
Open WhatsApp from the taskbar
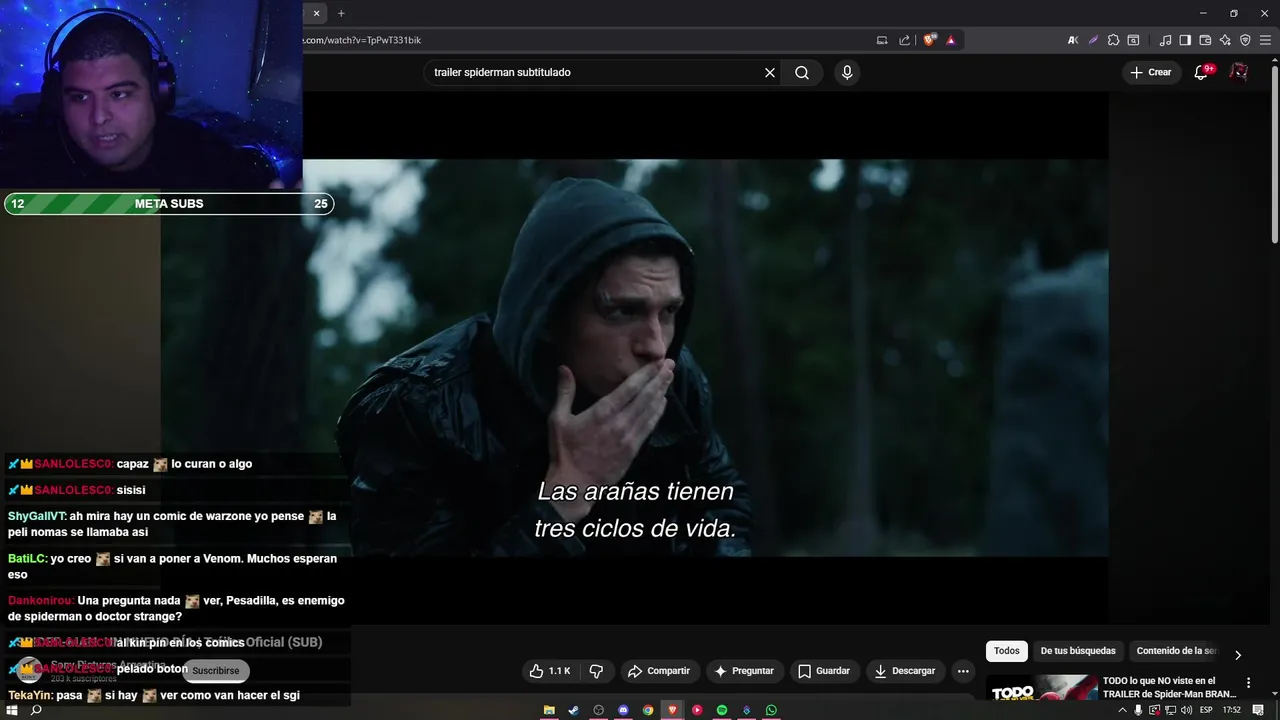click(771, 710)
